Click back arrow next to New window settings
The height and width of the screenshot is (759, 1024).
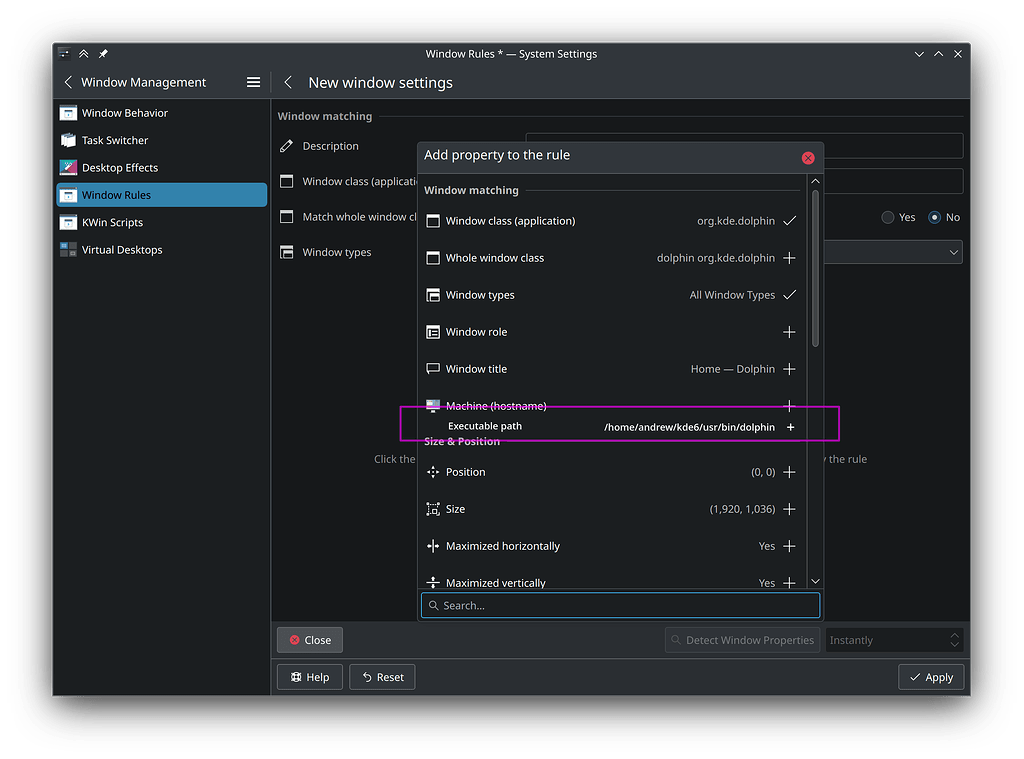point(288,82)
